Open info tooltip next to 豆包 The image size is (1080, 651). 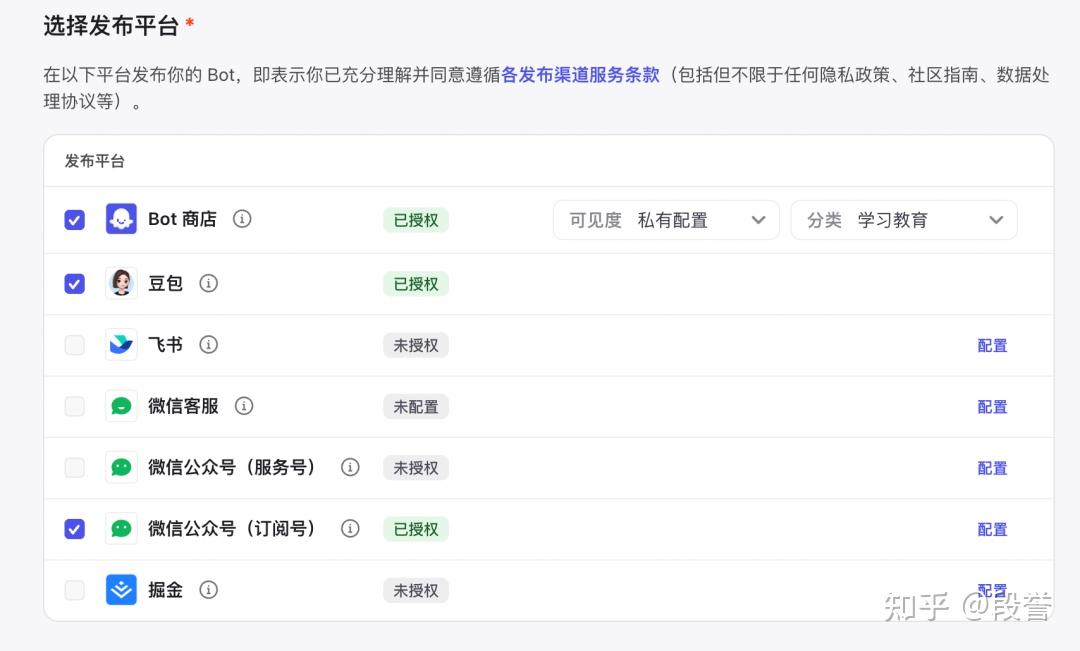point(209,283)
